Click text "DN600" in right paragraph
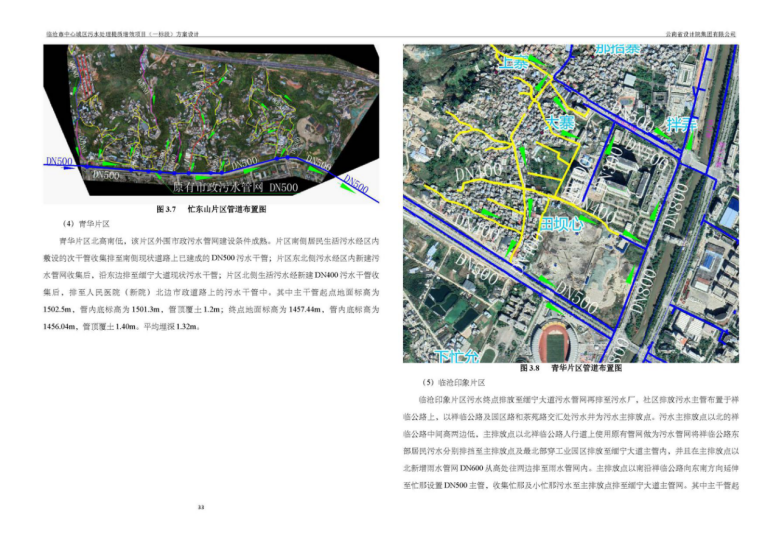 471,468
